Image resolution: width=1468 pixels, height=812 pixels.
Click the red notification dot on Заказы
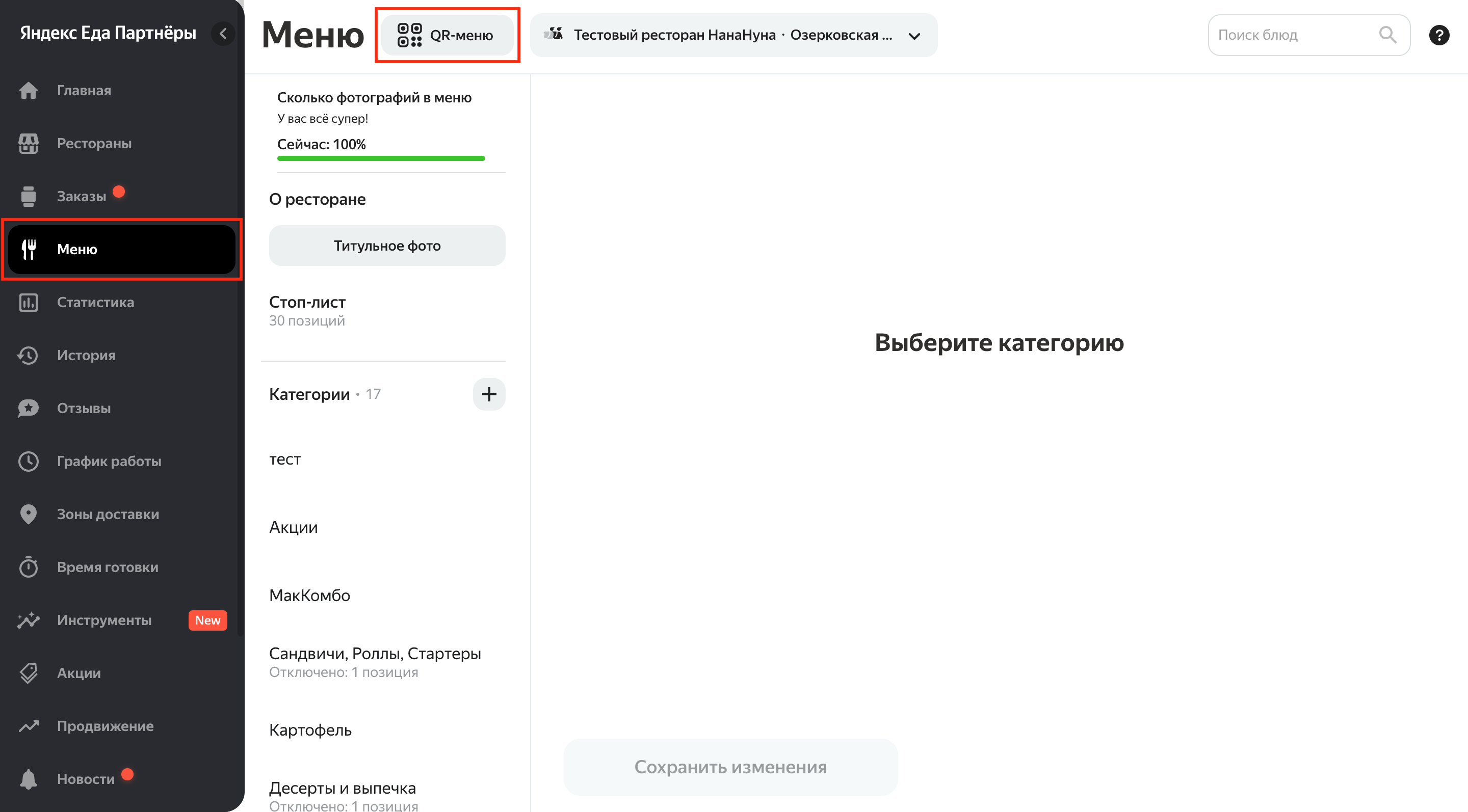(x=119, y=192)
